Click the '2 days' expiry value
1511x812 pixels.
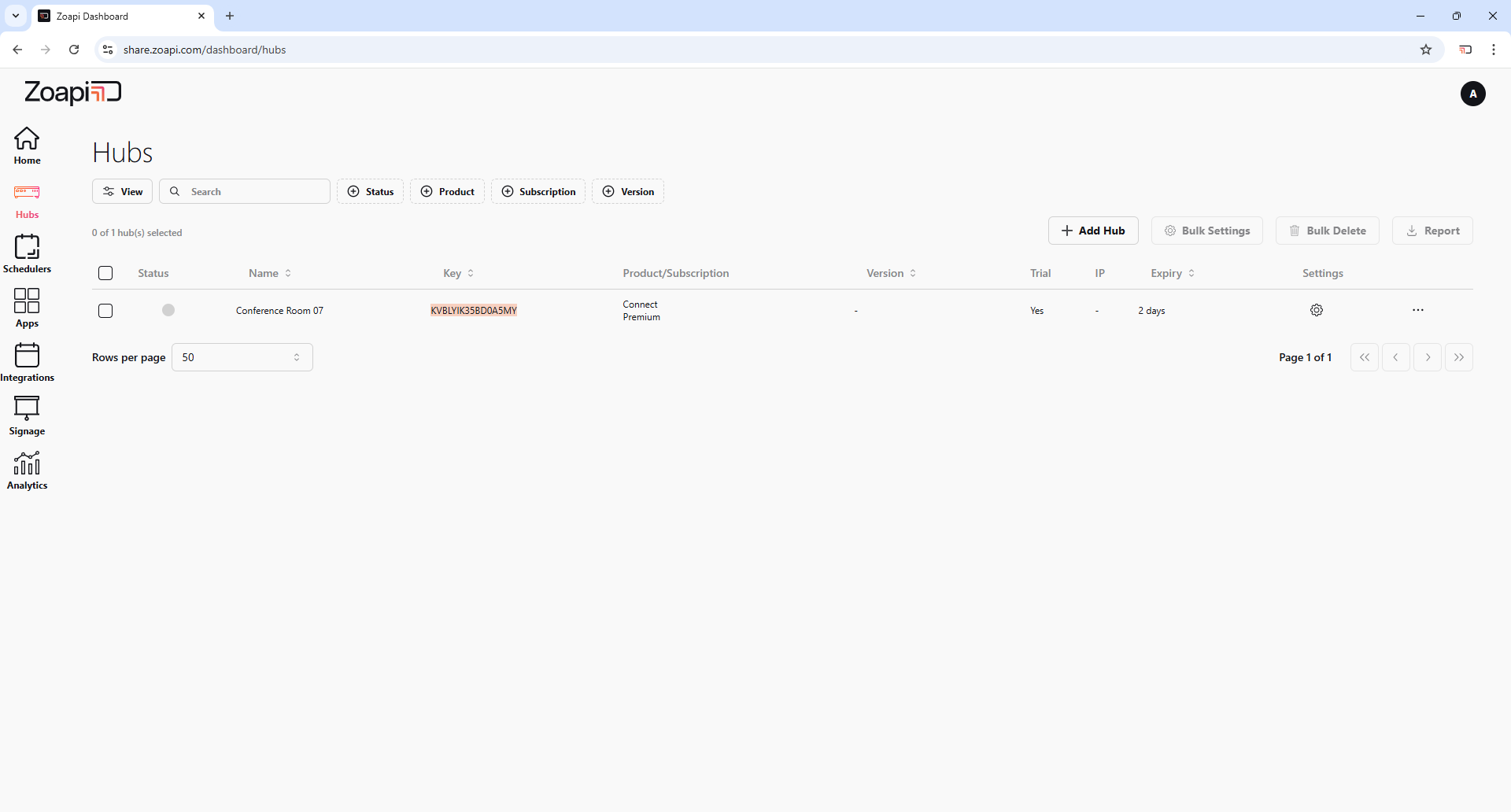[x=1151, y=311]
